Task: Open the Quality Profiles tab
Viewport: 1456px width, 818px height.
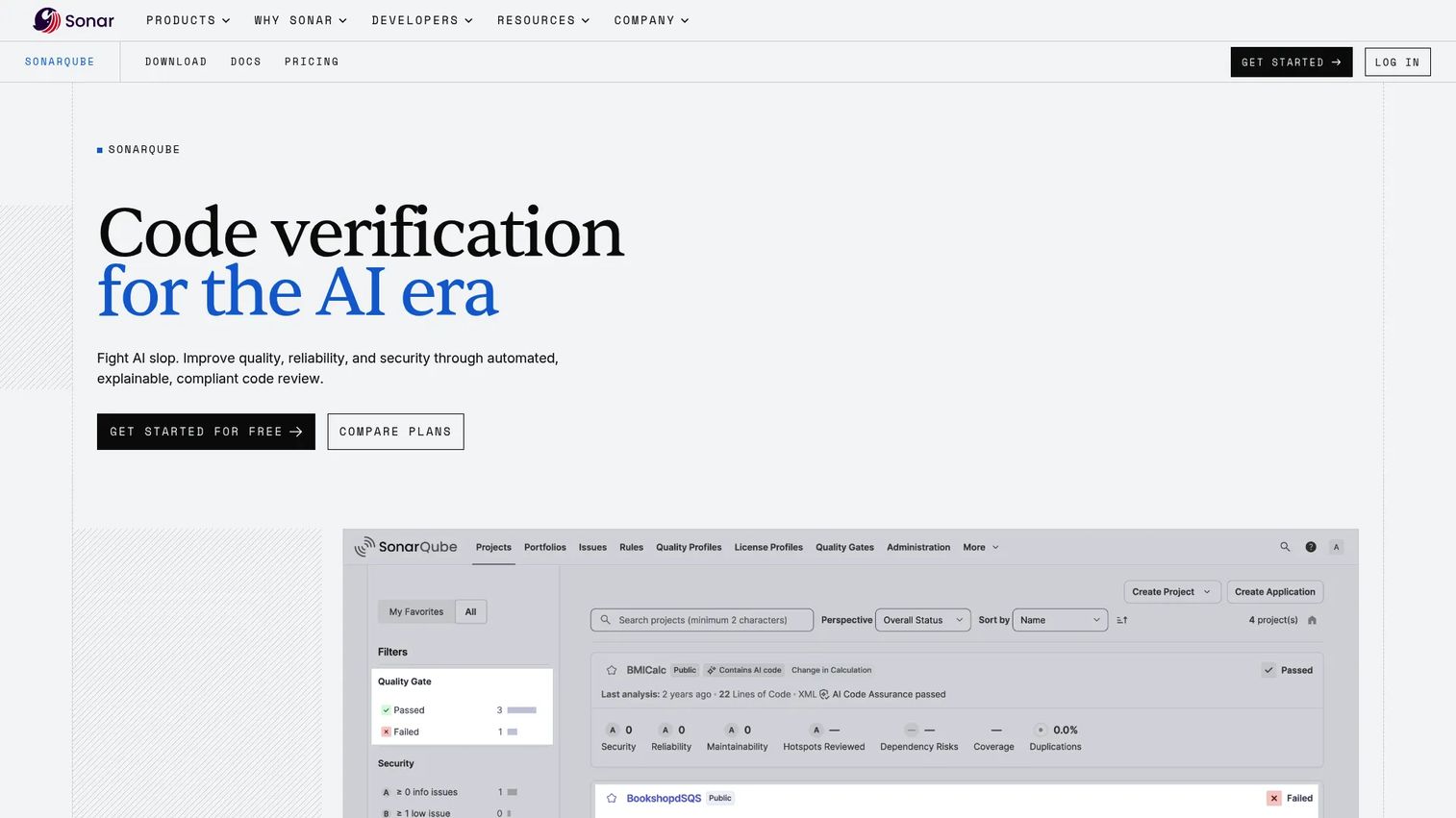Action: 689,547
